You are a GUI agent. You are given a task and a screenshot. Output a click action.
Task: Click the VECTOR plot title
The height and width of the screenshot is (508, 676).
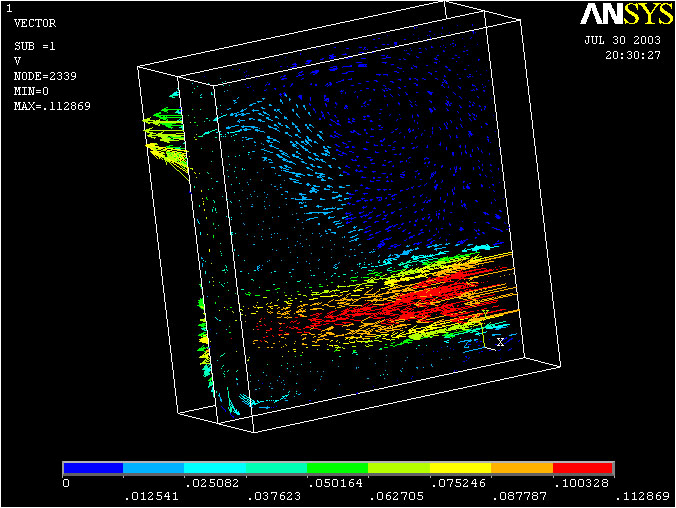click(35, 23)
